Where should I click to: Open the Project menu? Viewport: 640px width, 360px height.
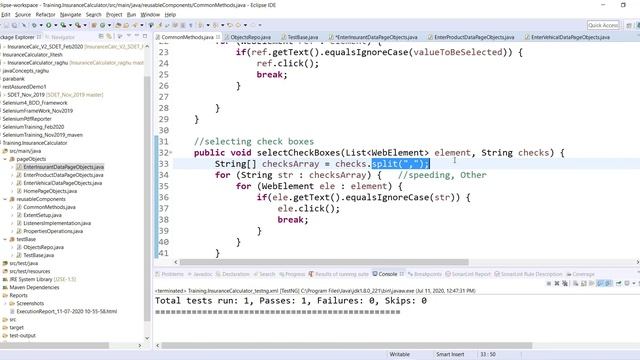point(114,15)
